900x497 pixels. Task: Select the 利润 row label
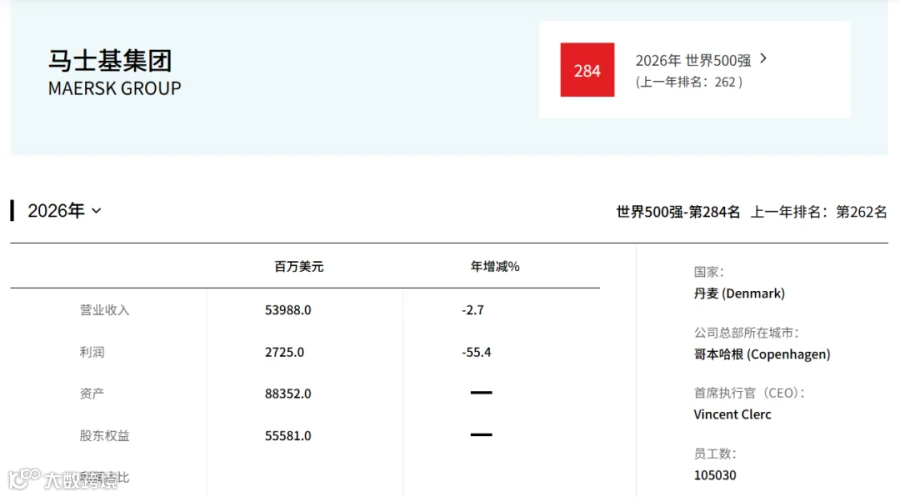(92, 352)
